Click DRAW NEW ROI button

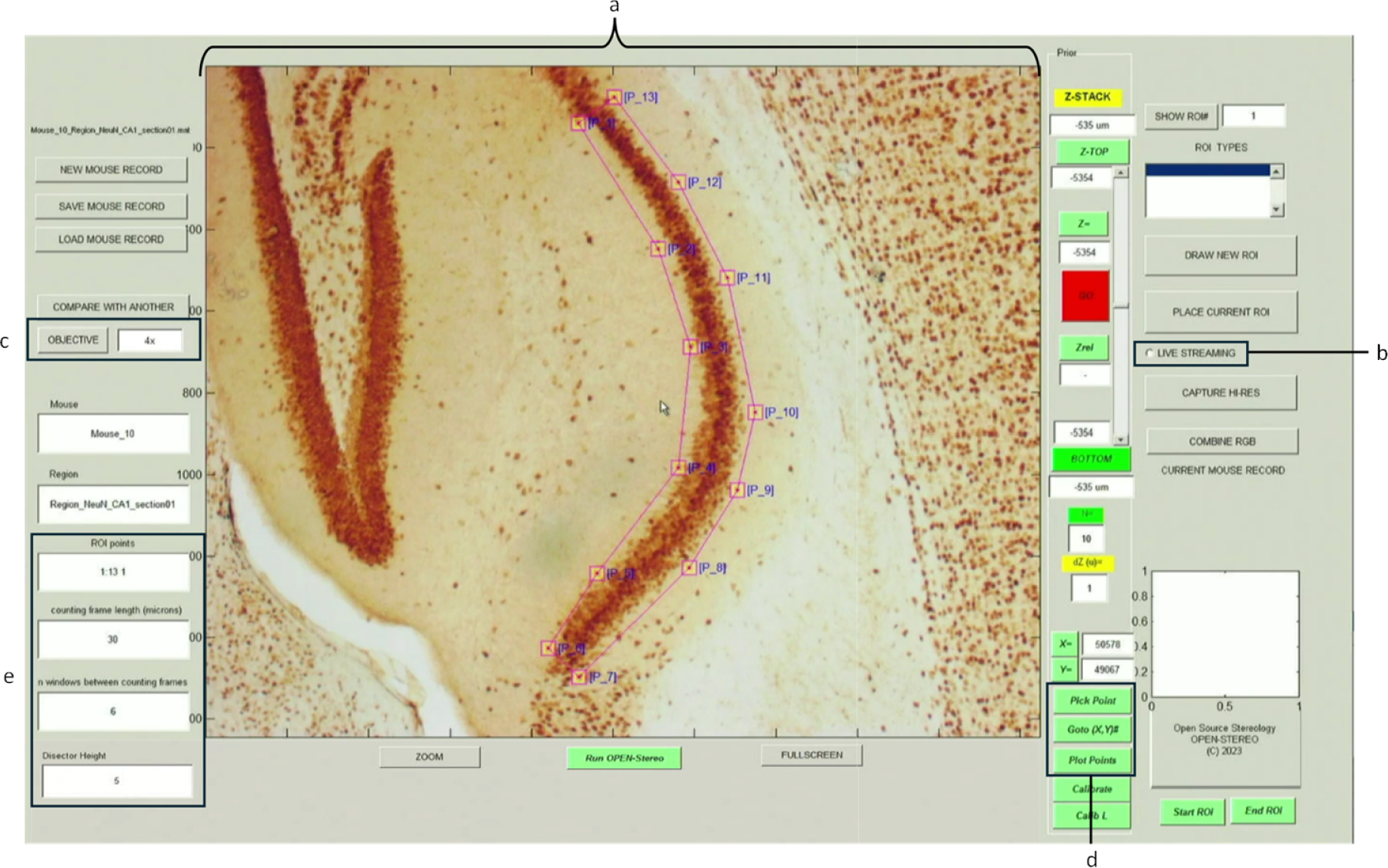pyautogui.click(x=1220, y=255)
